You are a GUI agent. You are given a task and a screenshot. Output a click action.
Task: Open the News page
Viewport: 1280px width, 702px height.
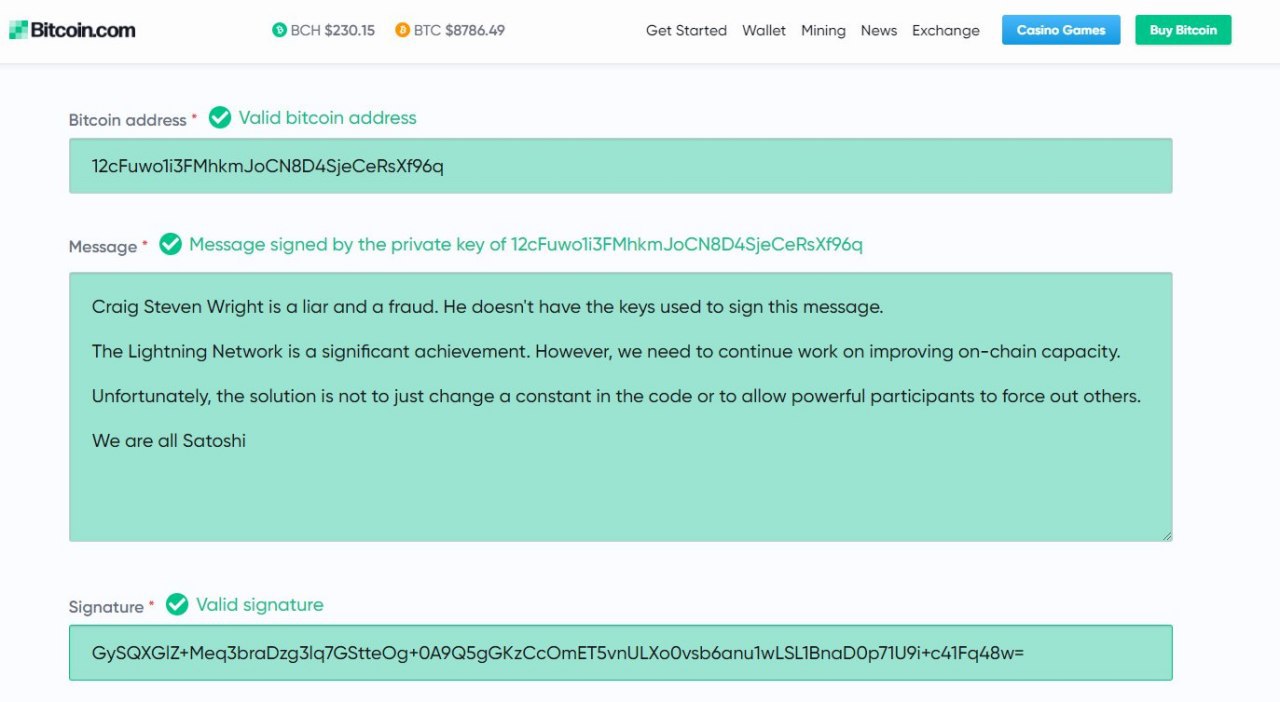point(879,30)
